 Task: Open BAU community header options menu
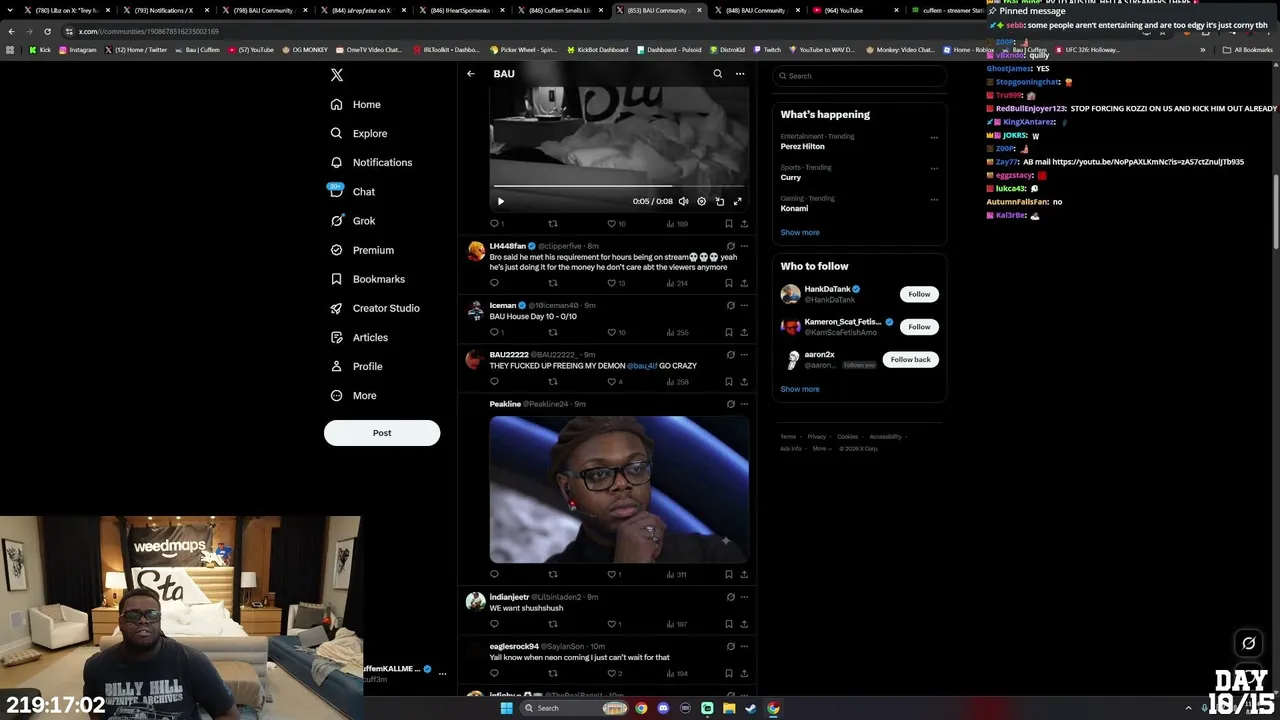[740, 74]
